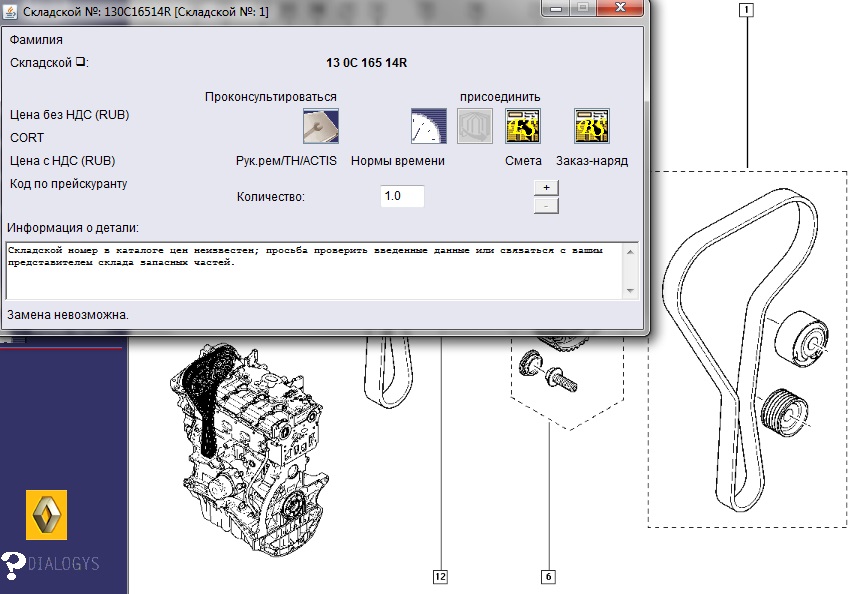The height and width of the screenshot is (594, 868).
Task: Click the Renault logo in sidebar
Action: (46, 515)
